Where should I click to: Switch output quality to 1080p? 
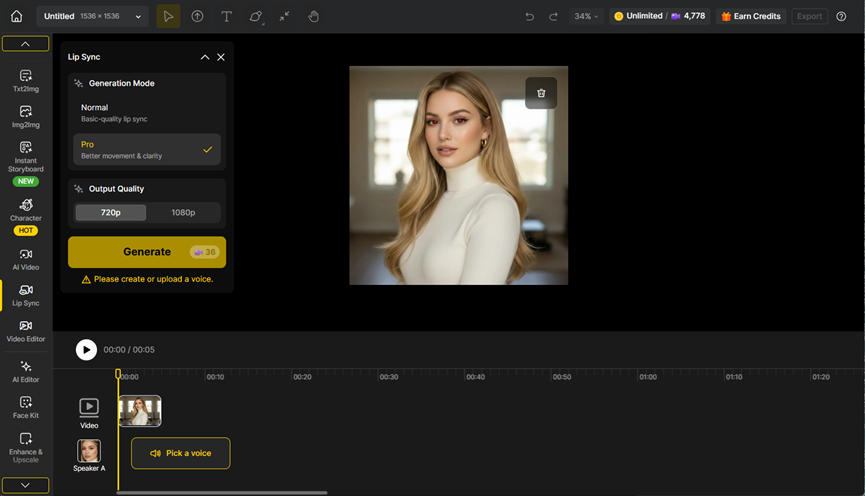tap(183, 212)
